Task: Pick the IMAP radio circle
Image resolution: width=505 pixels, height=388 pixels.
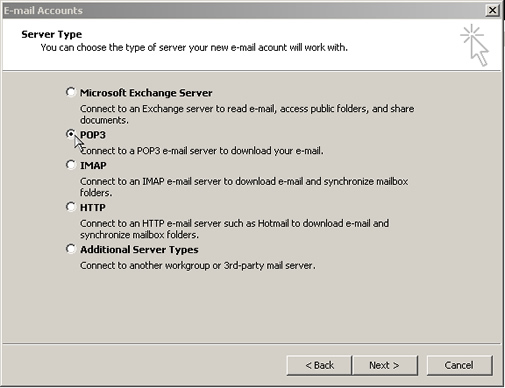Action: (x=70, y=165)
